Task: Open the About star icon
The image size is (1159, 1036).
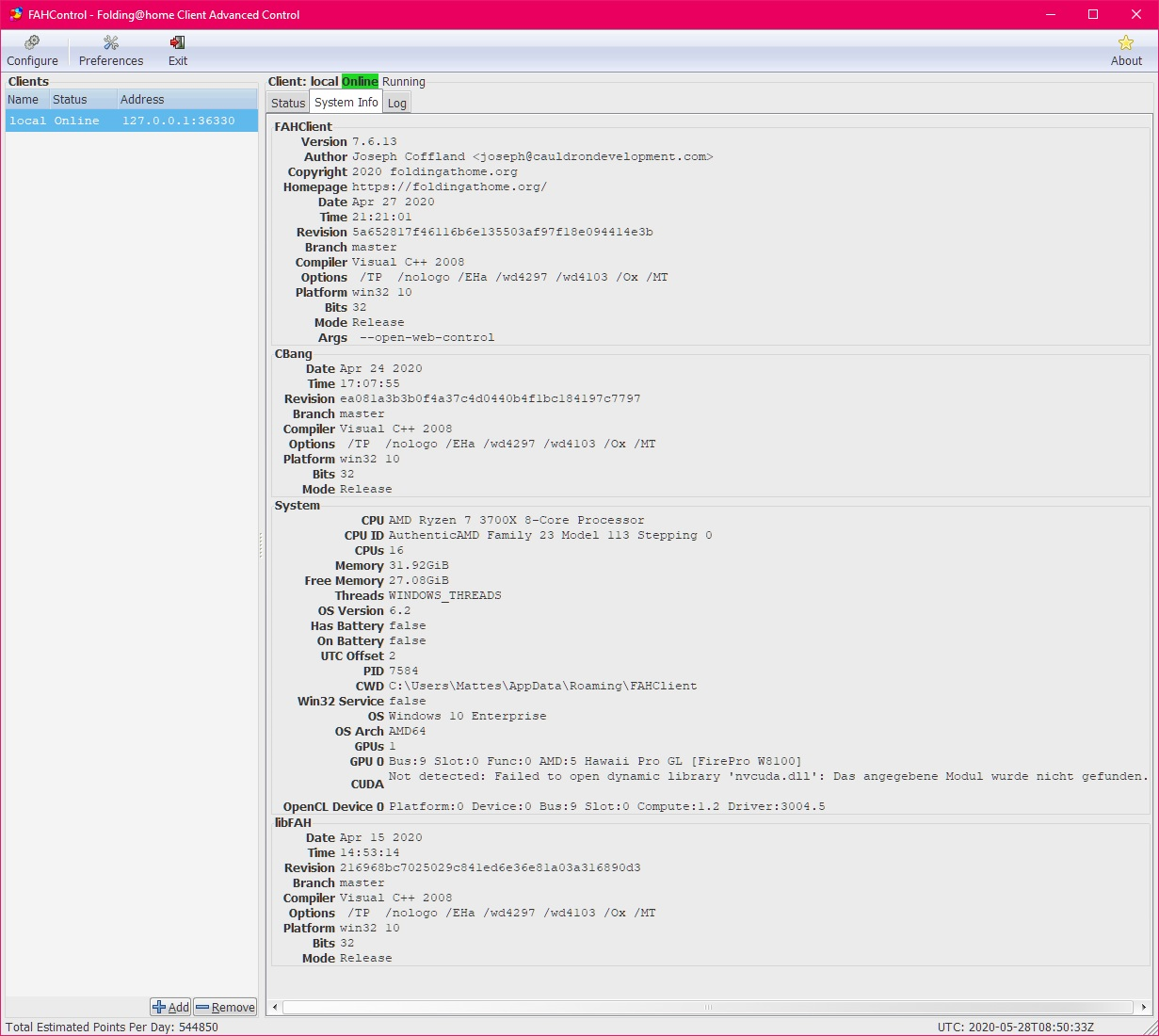Action: (x=1126, y=51)
